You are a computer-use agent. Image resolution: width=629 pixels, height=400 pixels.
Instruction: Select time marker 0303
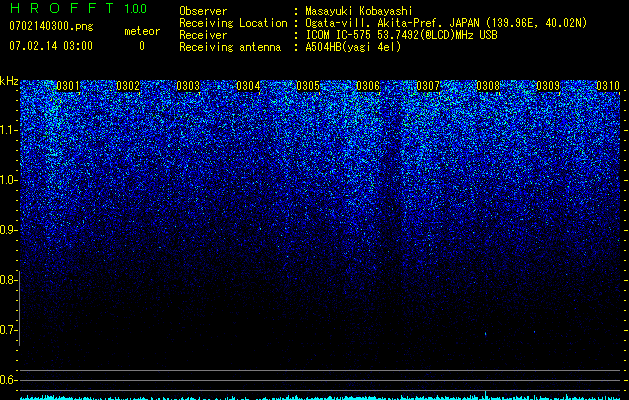tap(188, 86)
